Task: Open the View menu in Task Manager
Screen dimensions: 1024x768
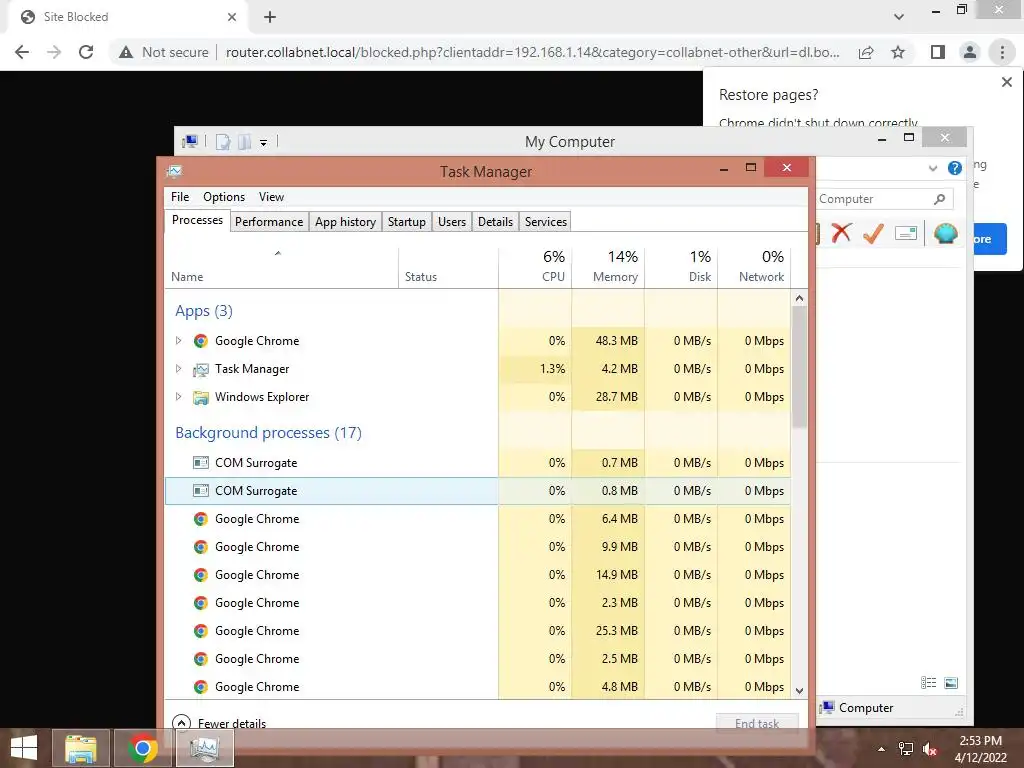Action: (271, 197)
